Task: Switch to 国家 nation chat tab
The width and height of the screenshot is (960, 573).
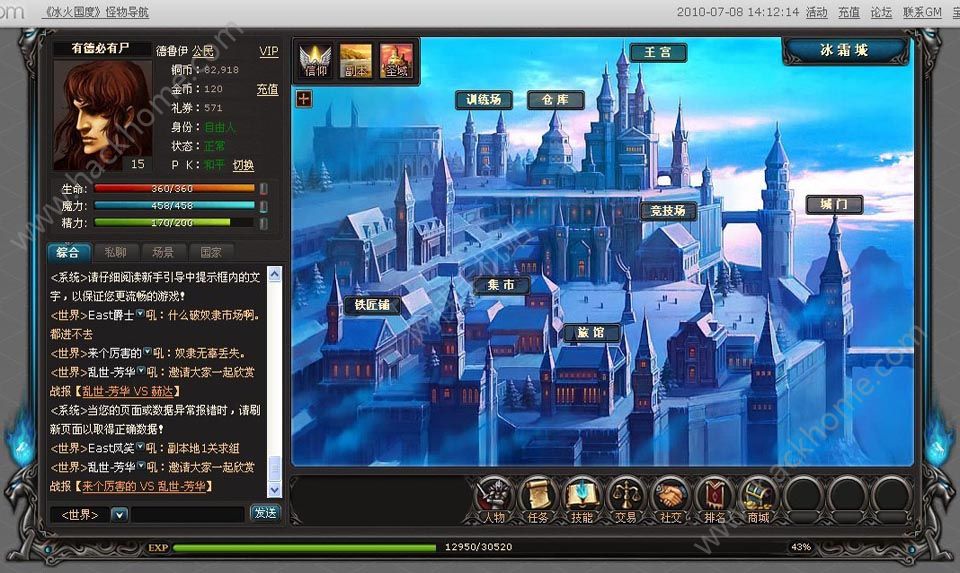Action: pos(211,252)
